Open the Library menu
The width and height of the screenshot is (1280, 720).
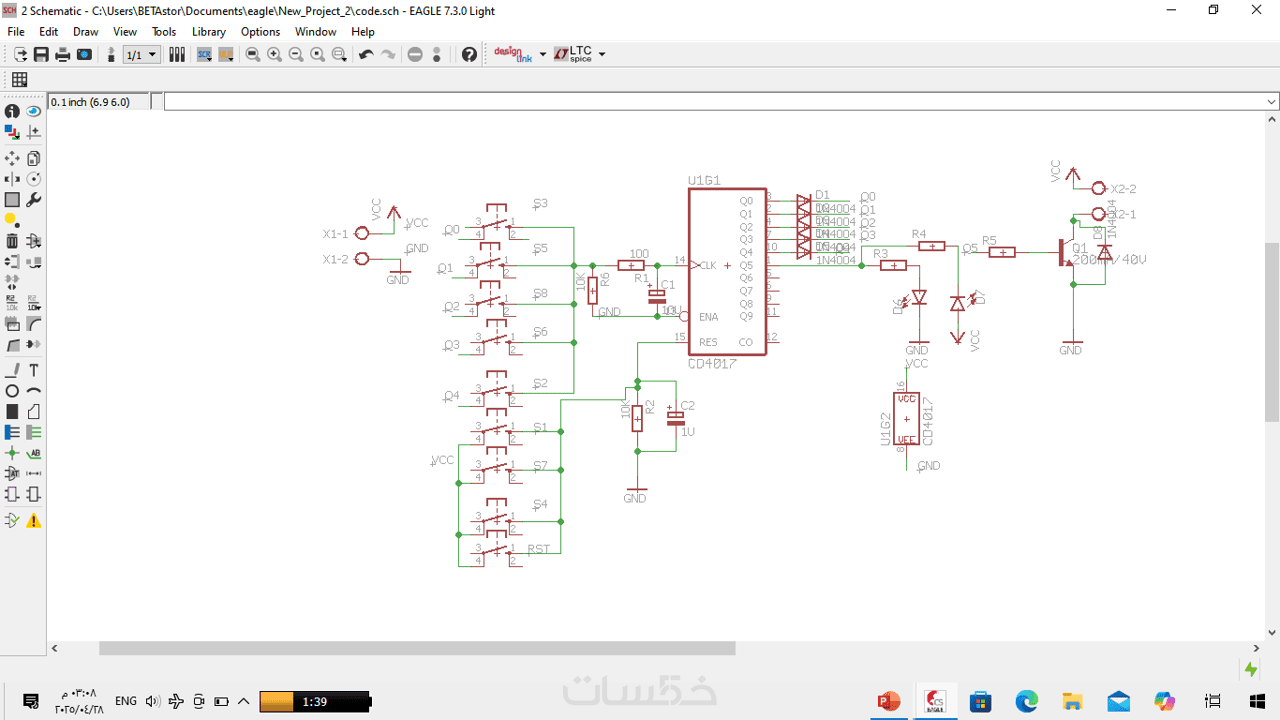[x=209, y=32]
